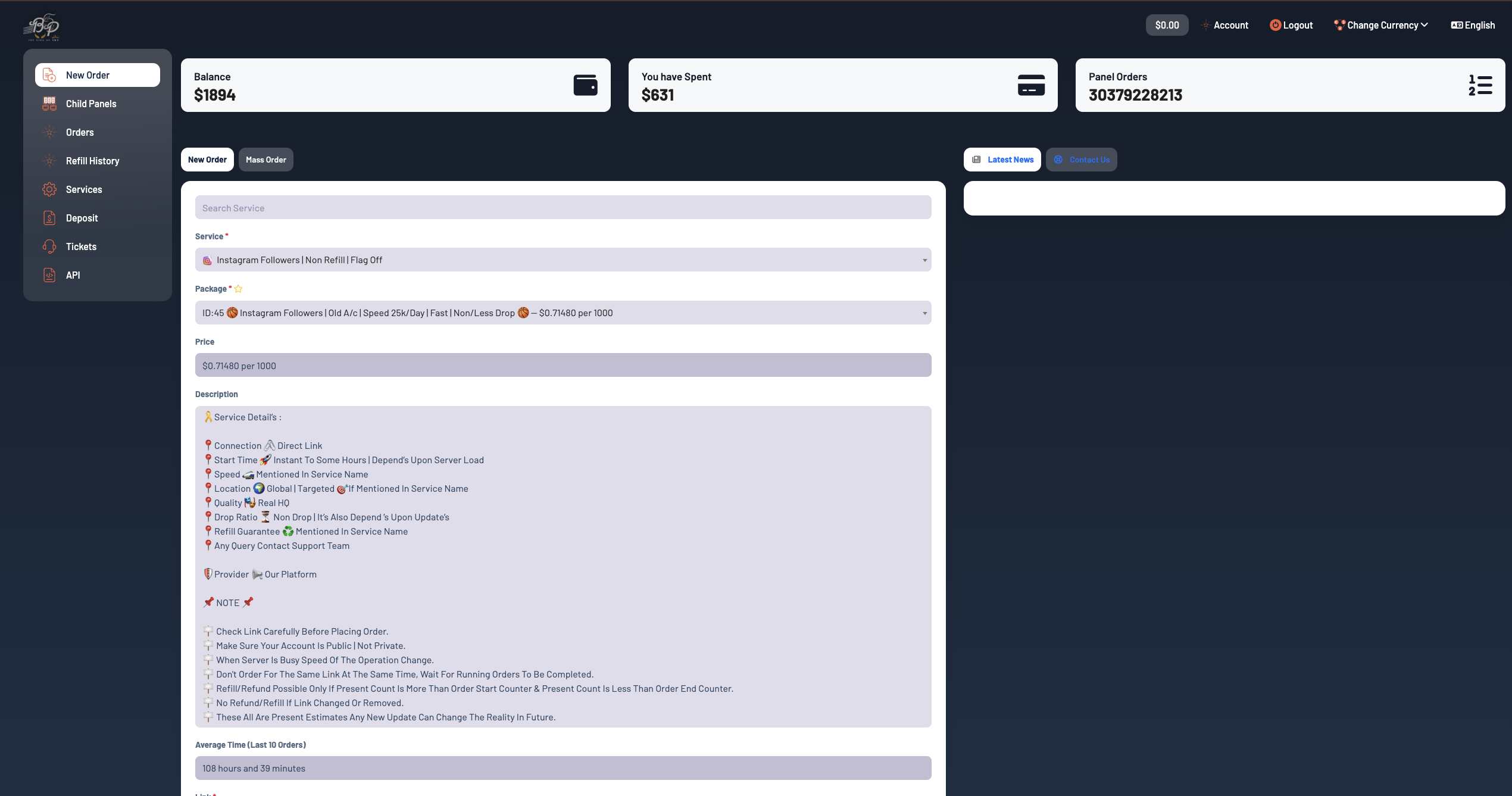
Task: Click the API code file icon
Action: click(49, 275)
